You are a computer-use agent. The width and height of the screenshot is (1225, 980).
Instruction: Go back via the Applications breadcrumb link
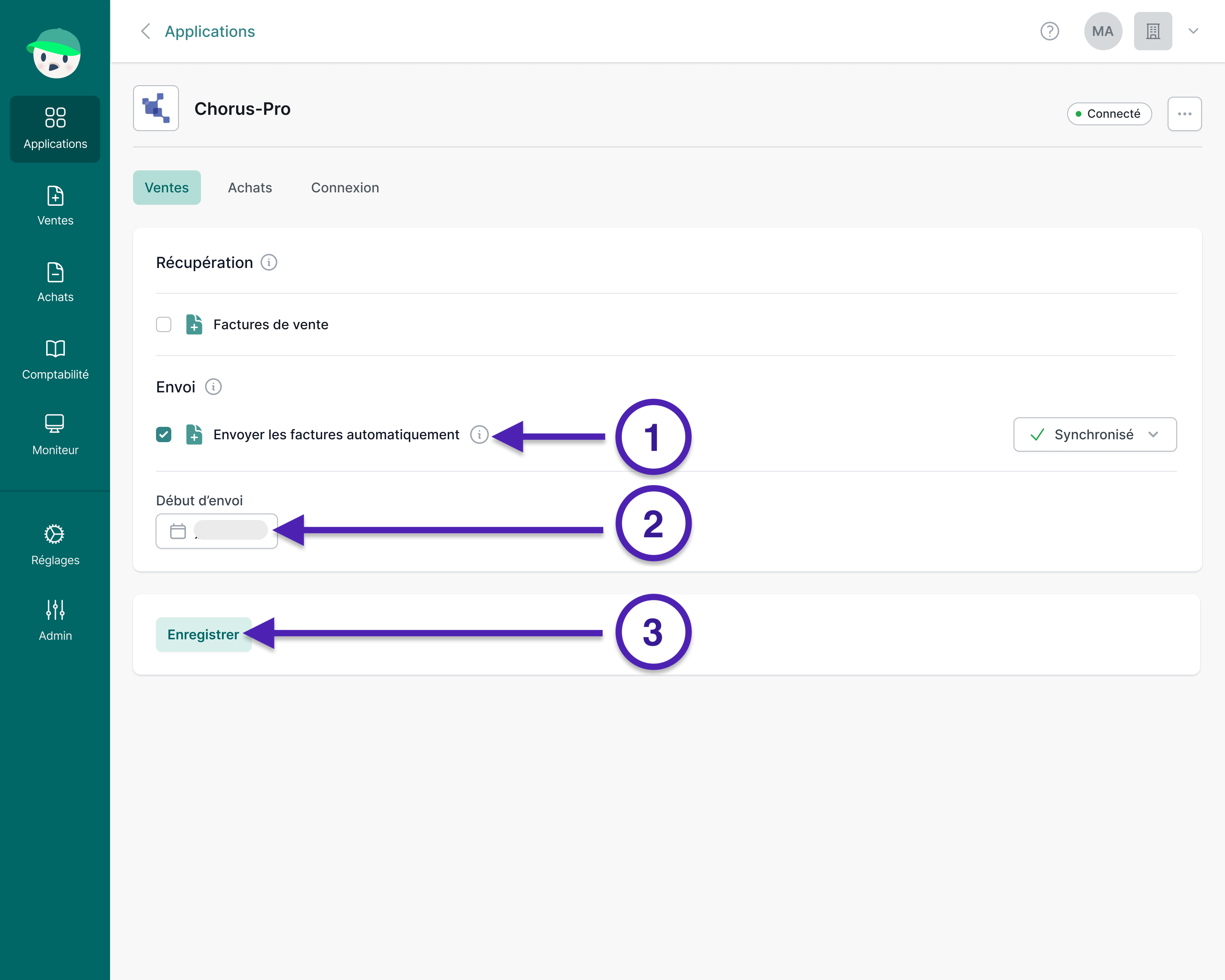(x=209, y=31)
